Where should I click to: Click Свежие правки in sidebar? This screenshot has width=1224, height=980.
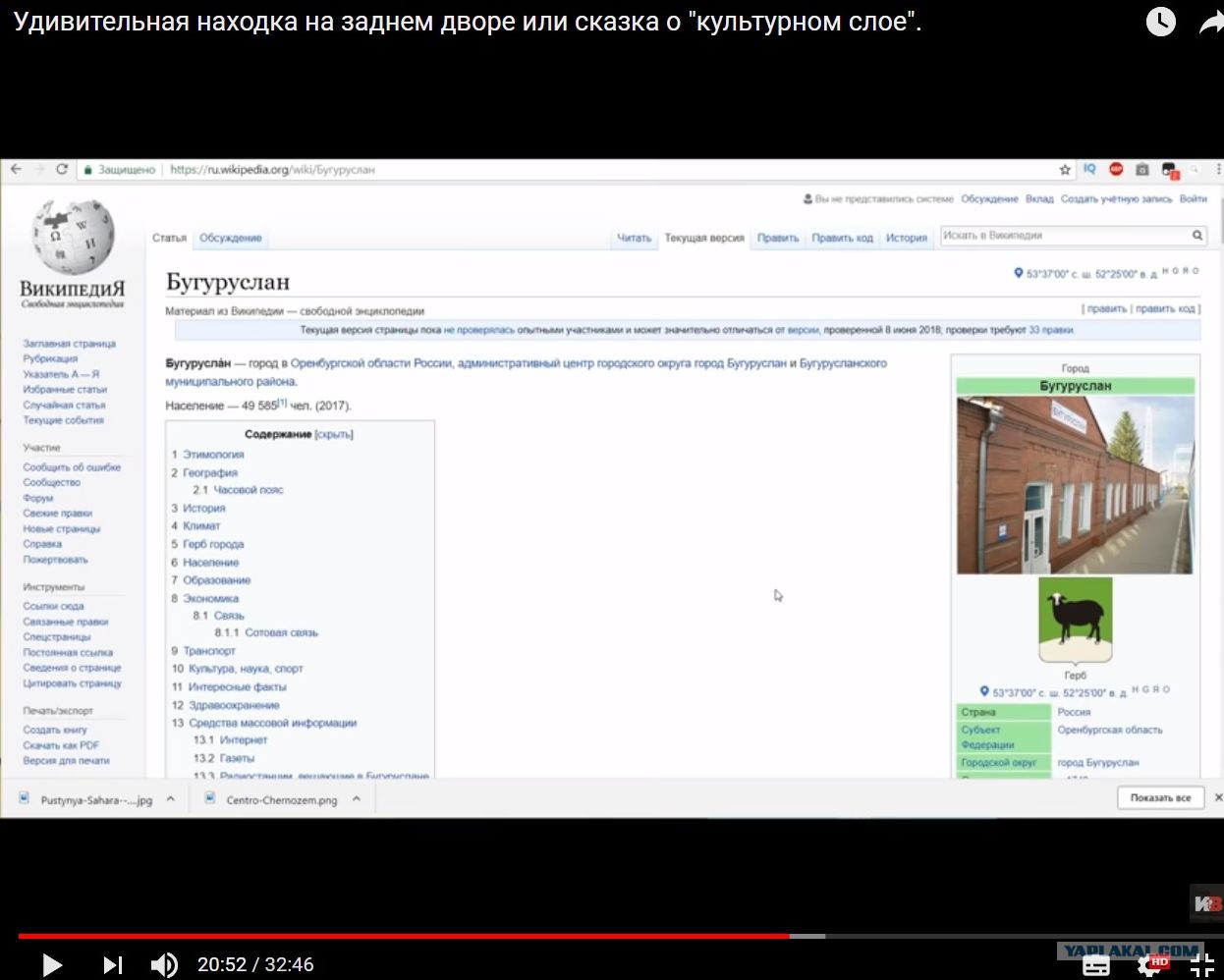(x=58, y=514)
